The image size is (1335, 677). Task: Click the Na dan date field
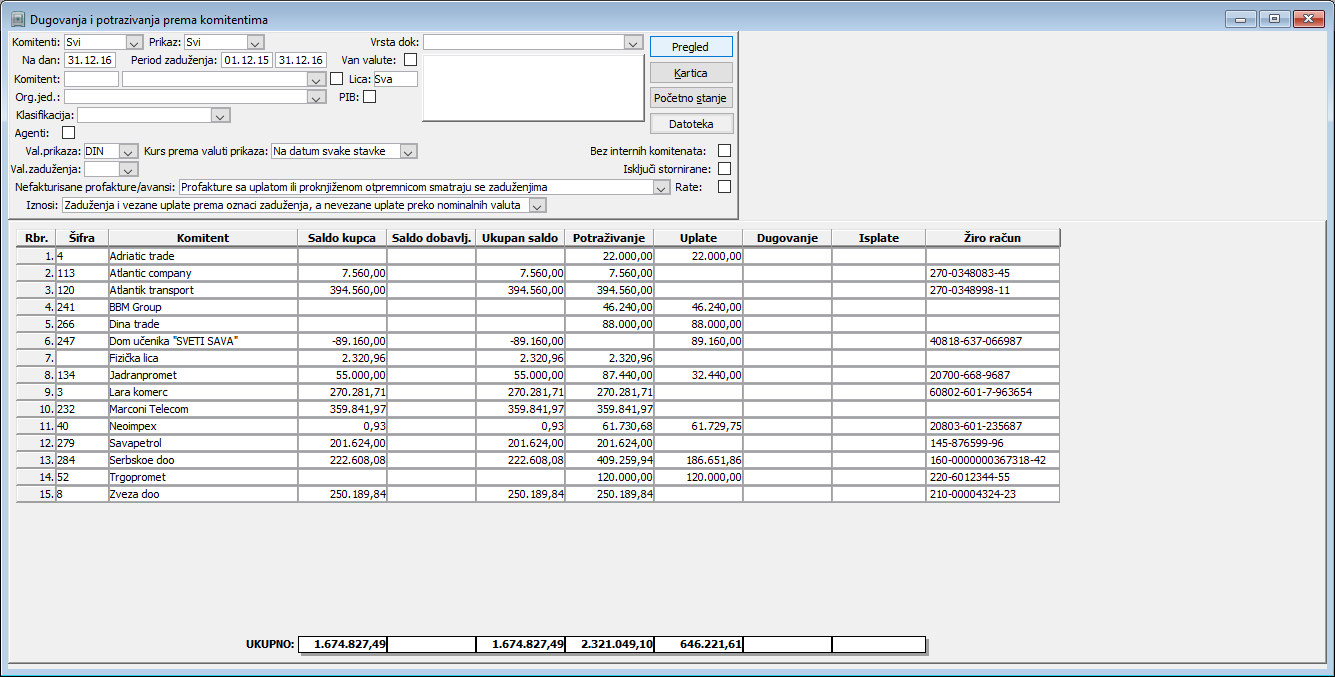(90, 60)
